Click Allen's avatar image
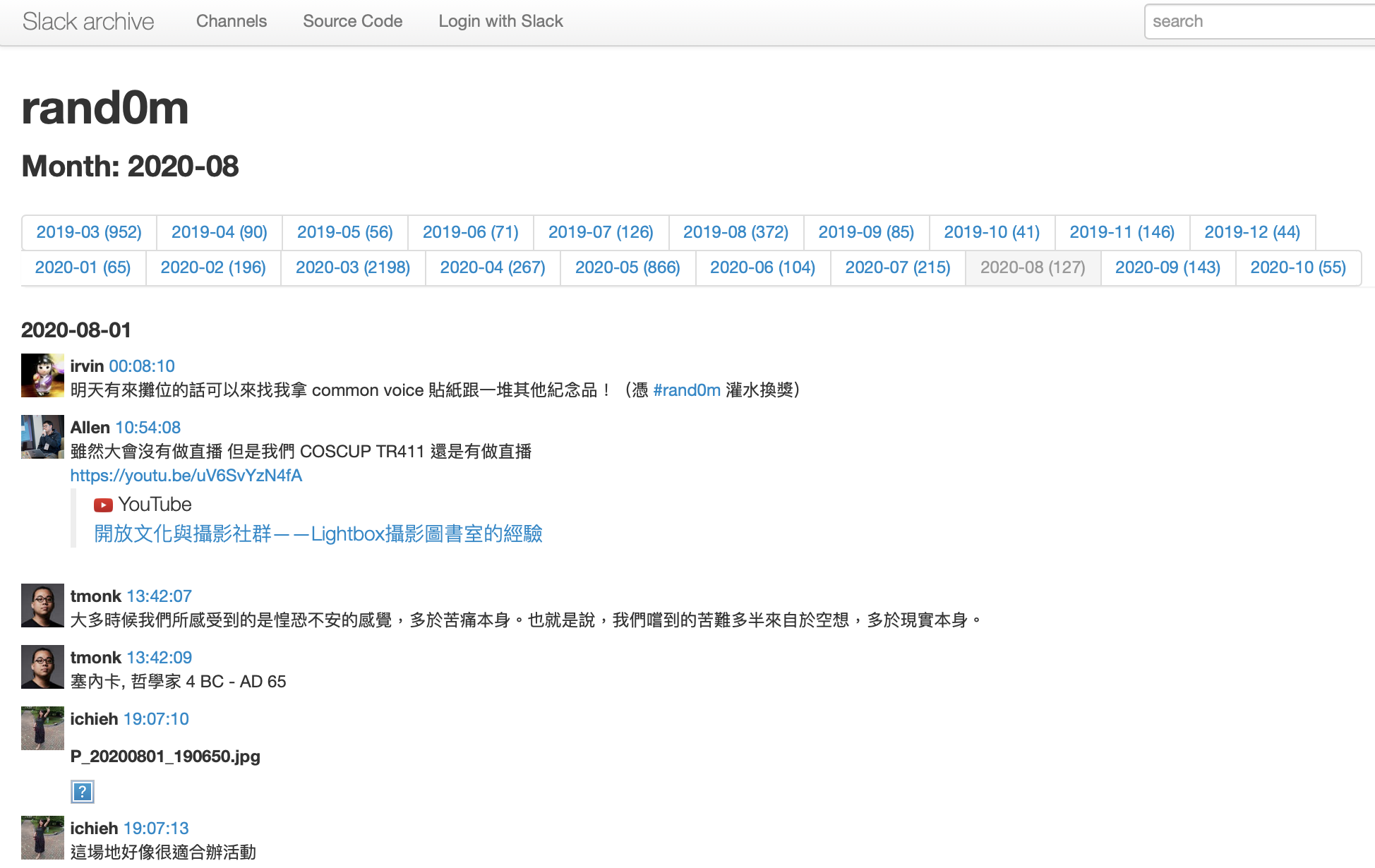 tap(42, 437)
